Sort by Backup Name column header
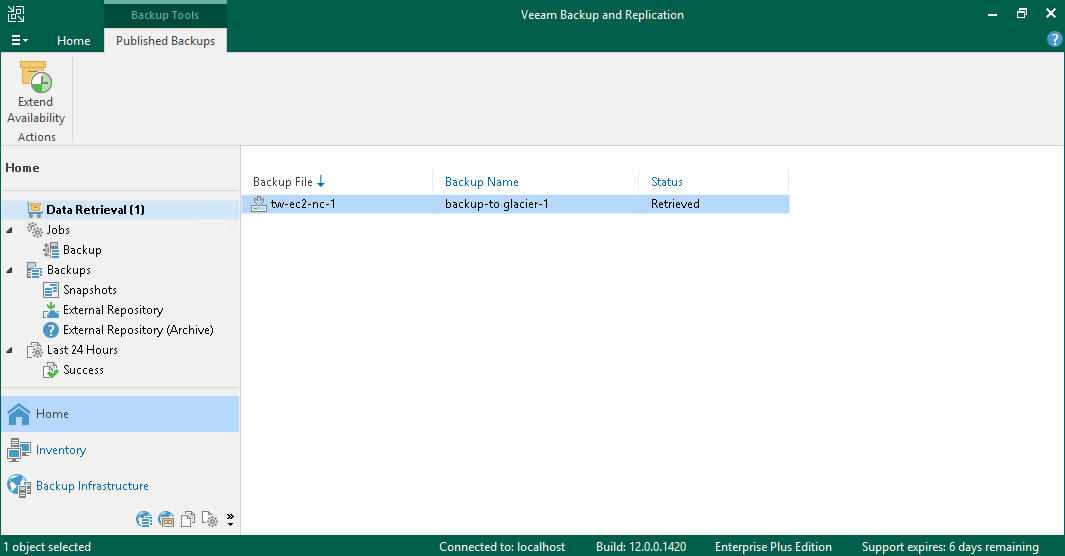Viewport: 1065px width, 556px height. [x=482, y=182]
